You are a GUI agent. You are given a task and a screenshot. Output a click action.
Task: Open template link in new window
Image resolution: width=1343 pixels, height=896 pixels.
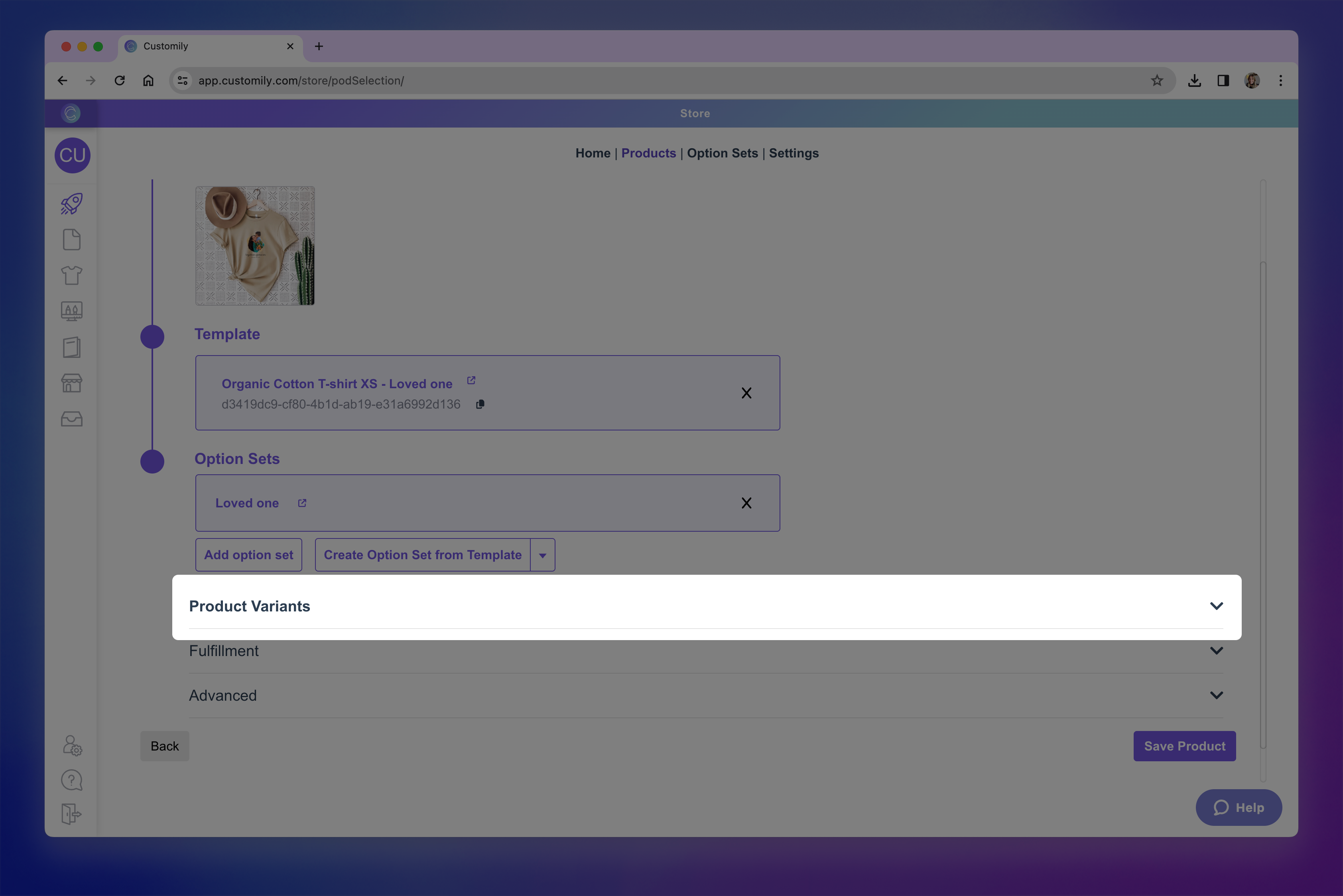point(471,381)
